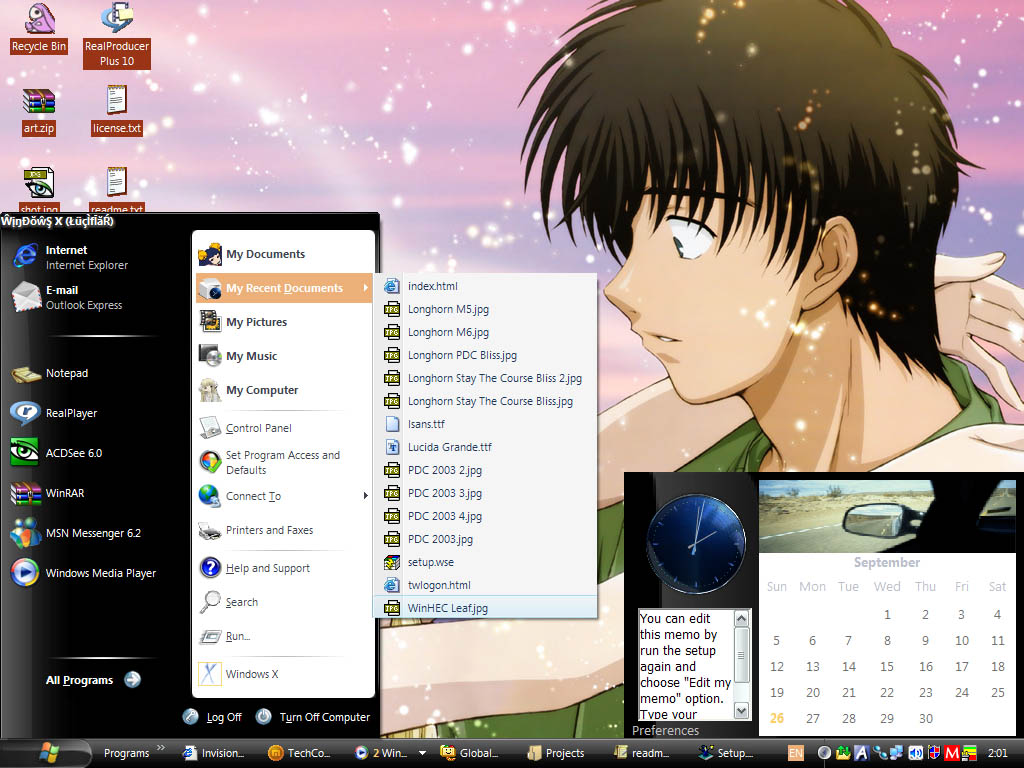
Task: Click the blue letter A tray icon
Action: tap(861, 753)
